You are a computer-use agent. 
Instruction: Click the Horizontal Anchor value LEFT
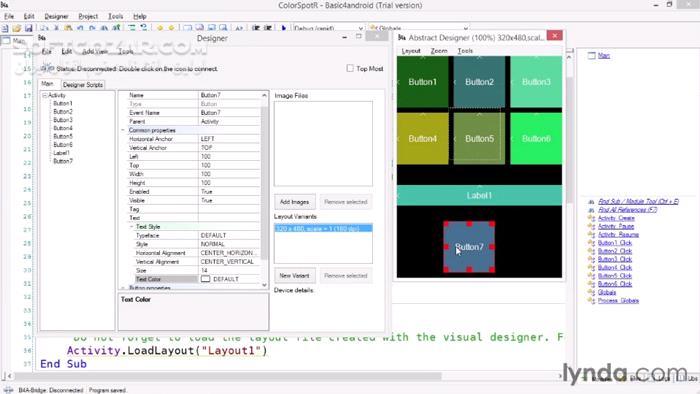229,139
